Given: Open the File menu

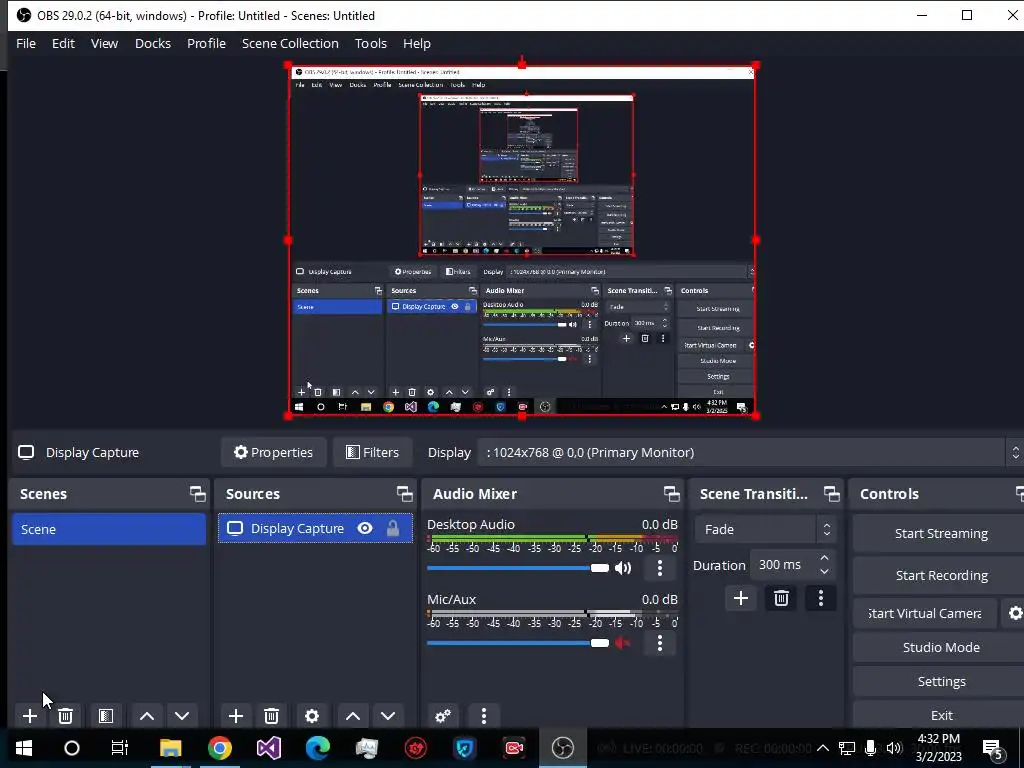Looking at the screenshot, I should click(26, 43).
